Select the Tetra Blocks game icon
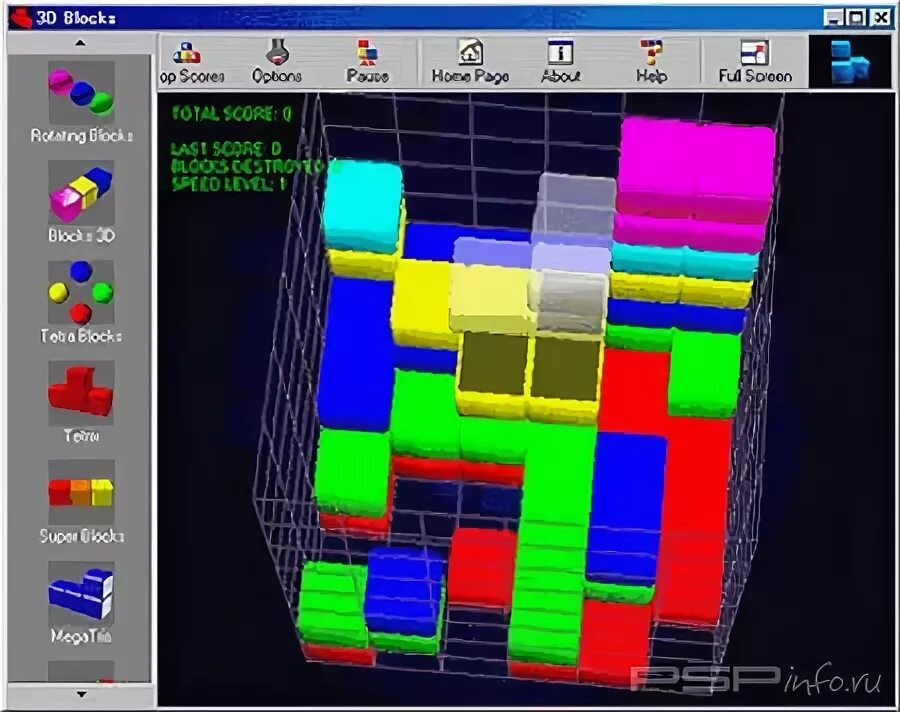Screen dimensions: 900x712 click(81, 292)
